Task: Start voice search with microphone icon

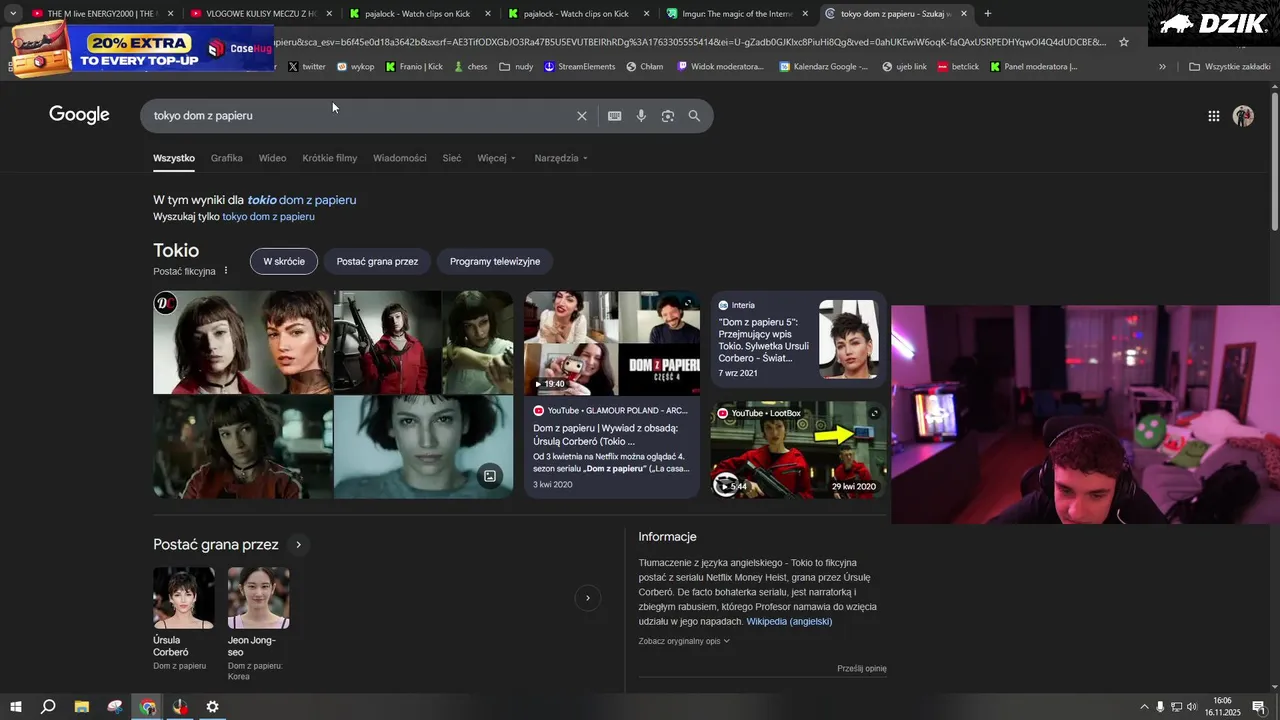Action: (x=641, y=116)
